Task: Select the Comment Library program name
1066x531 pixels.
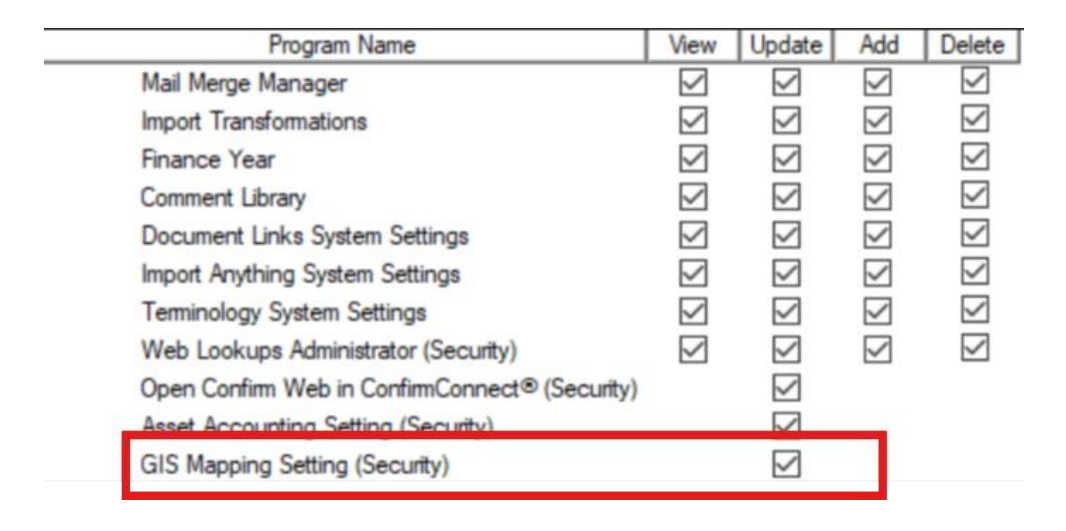Action: pyautogui.click(x=223, y=198)
